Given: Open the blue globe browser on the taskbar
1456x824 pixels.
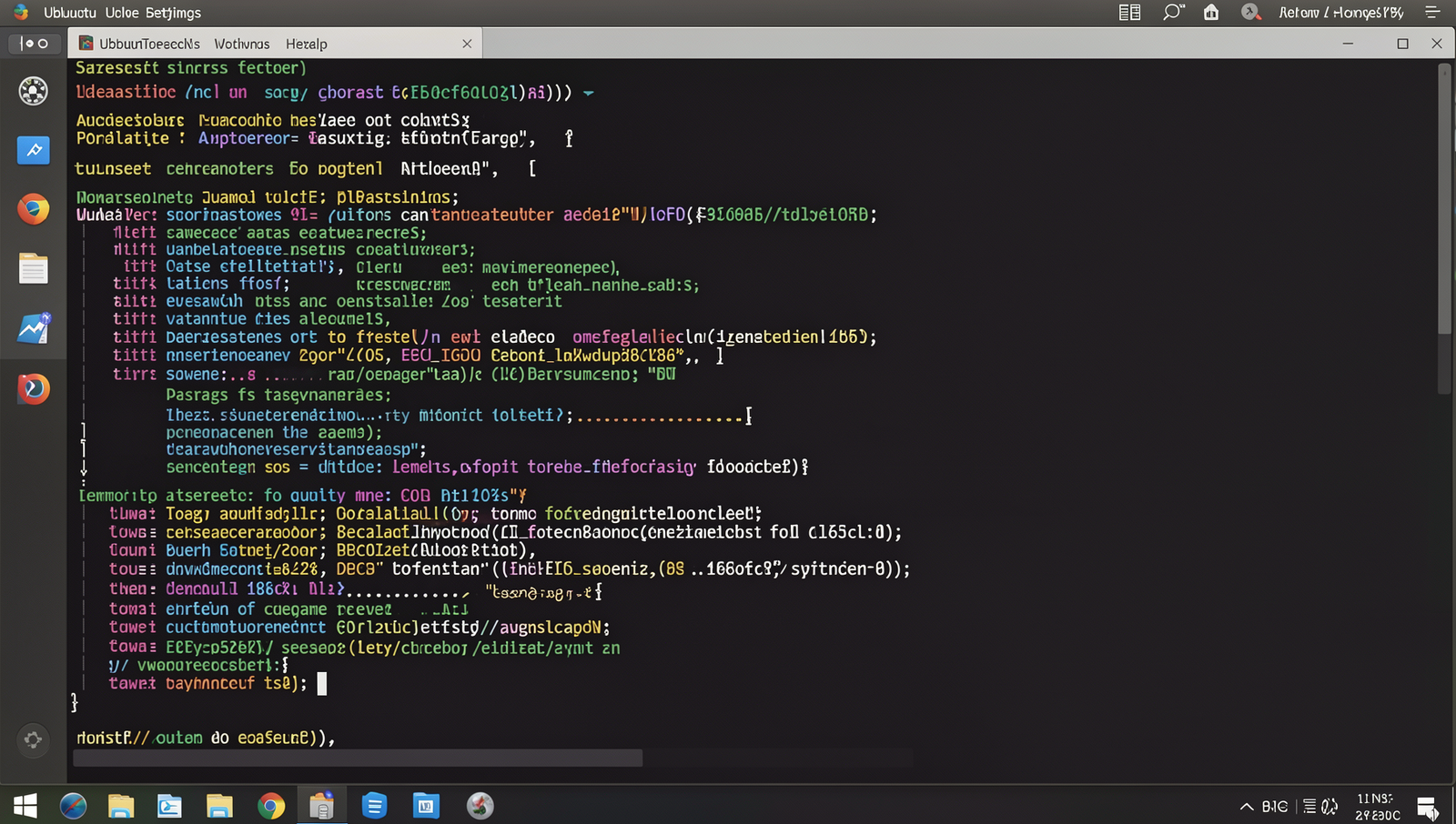Looking at the screenshot, I should [x=73, y=806].
